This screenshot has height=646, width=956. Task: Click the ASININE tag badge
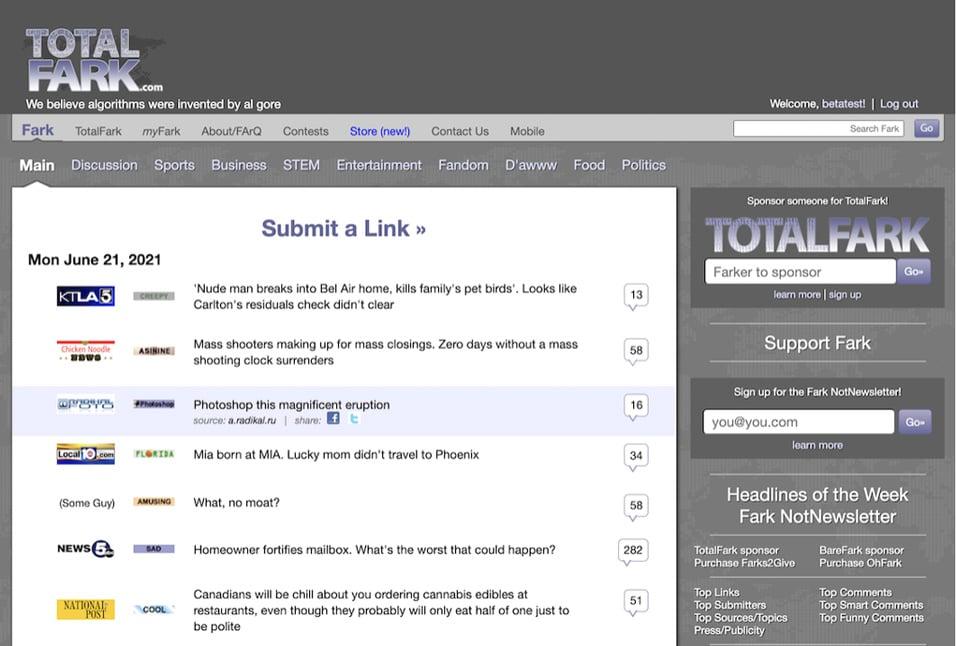[154, 351]
